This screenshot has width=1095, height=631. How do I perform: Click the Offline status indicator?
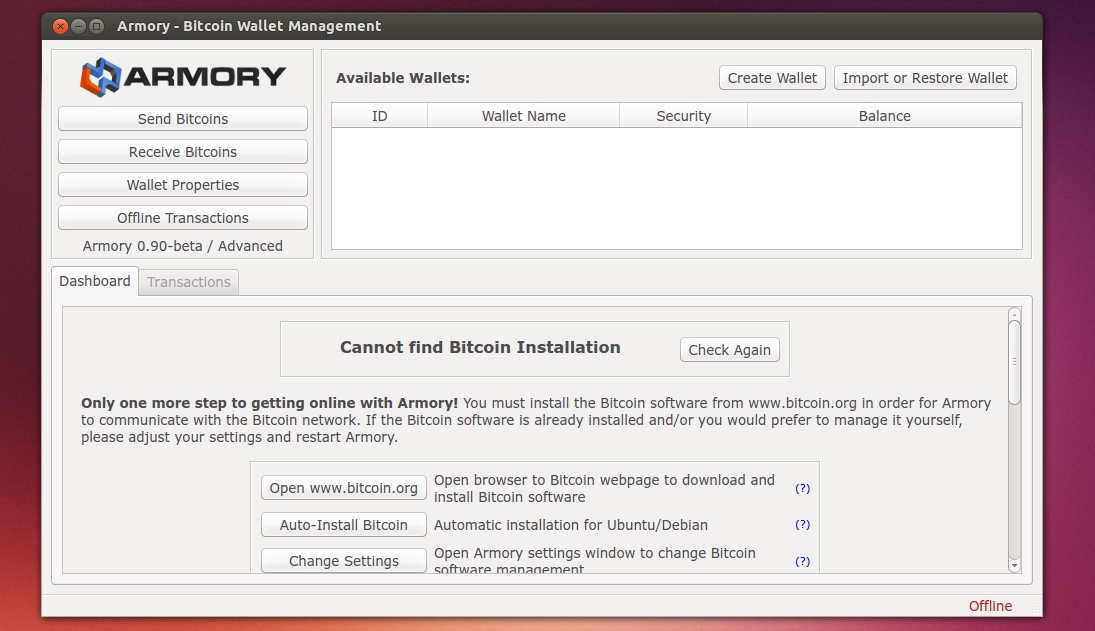tap(990, 606)
